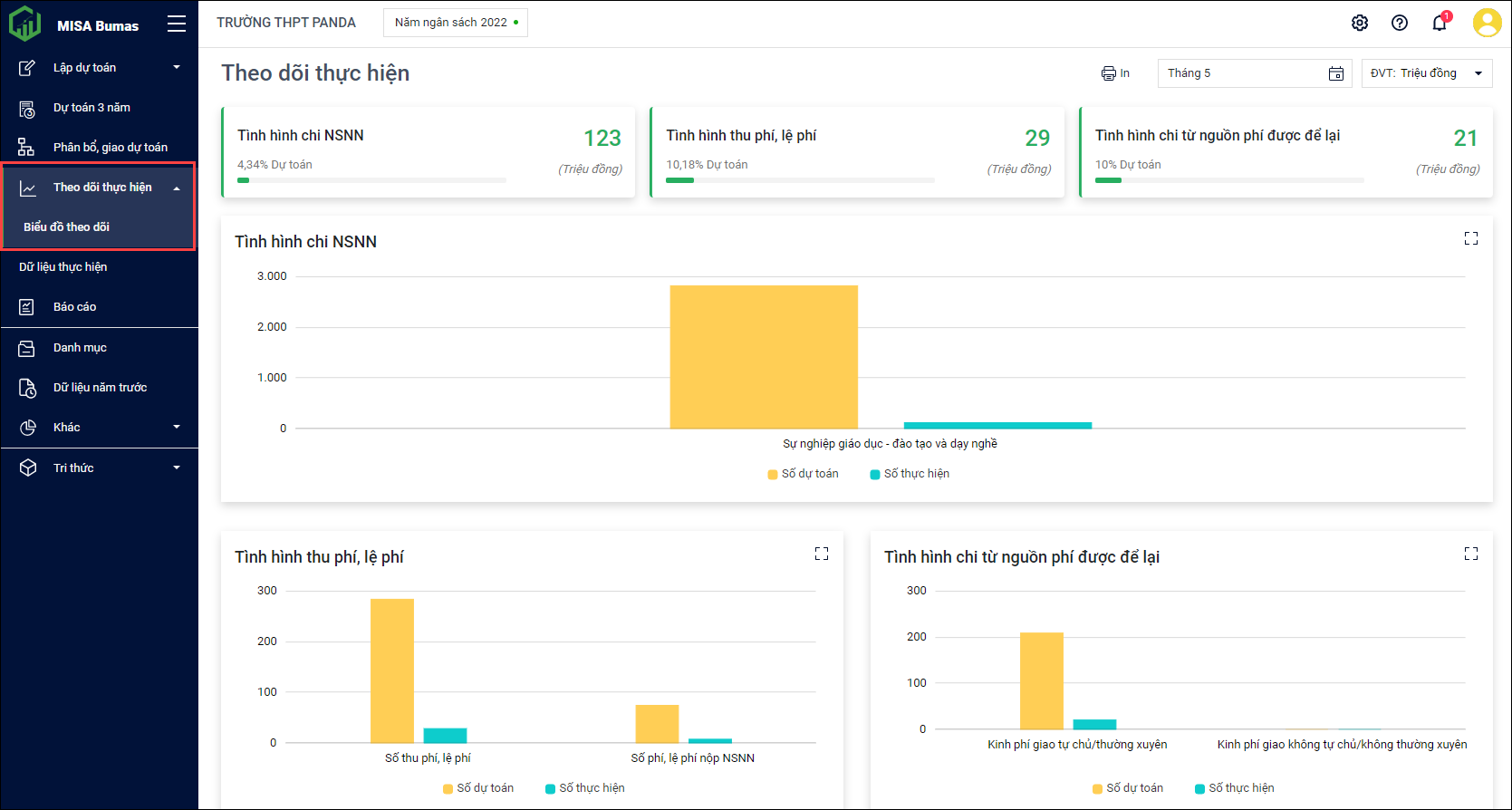Click the Tình hình chi NSNN progress bar

371,180
